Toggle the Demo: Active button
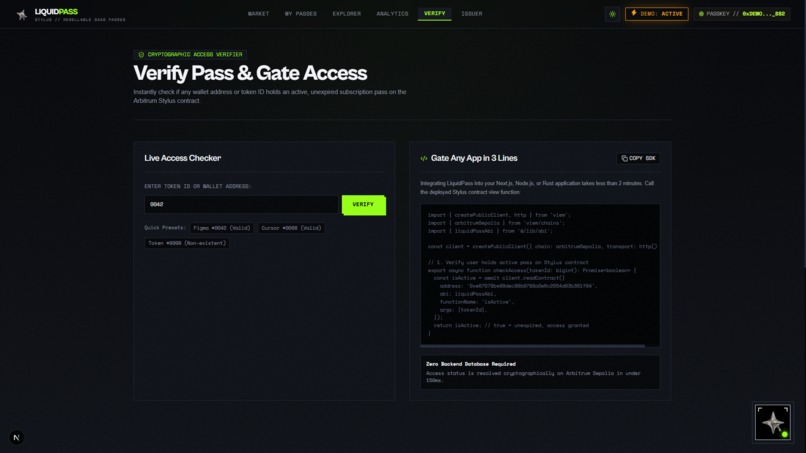This screenshot has height=453, width=806. (656, 14)
